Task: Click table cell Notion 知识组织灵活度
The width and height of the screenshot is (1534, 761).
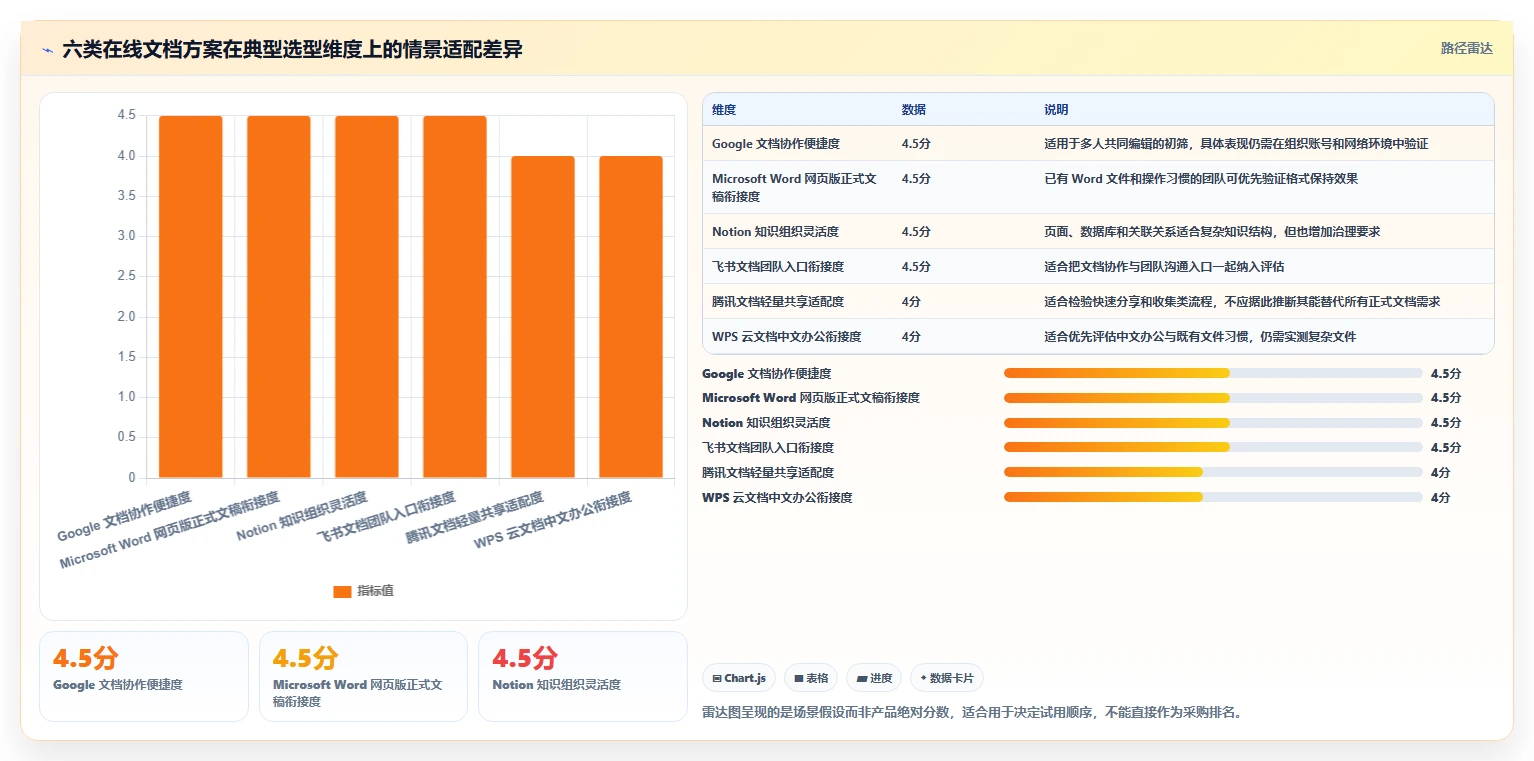Action: tap(775, 232)
